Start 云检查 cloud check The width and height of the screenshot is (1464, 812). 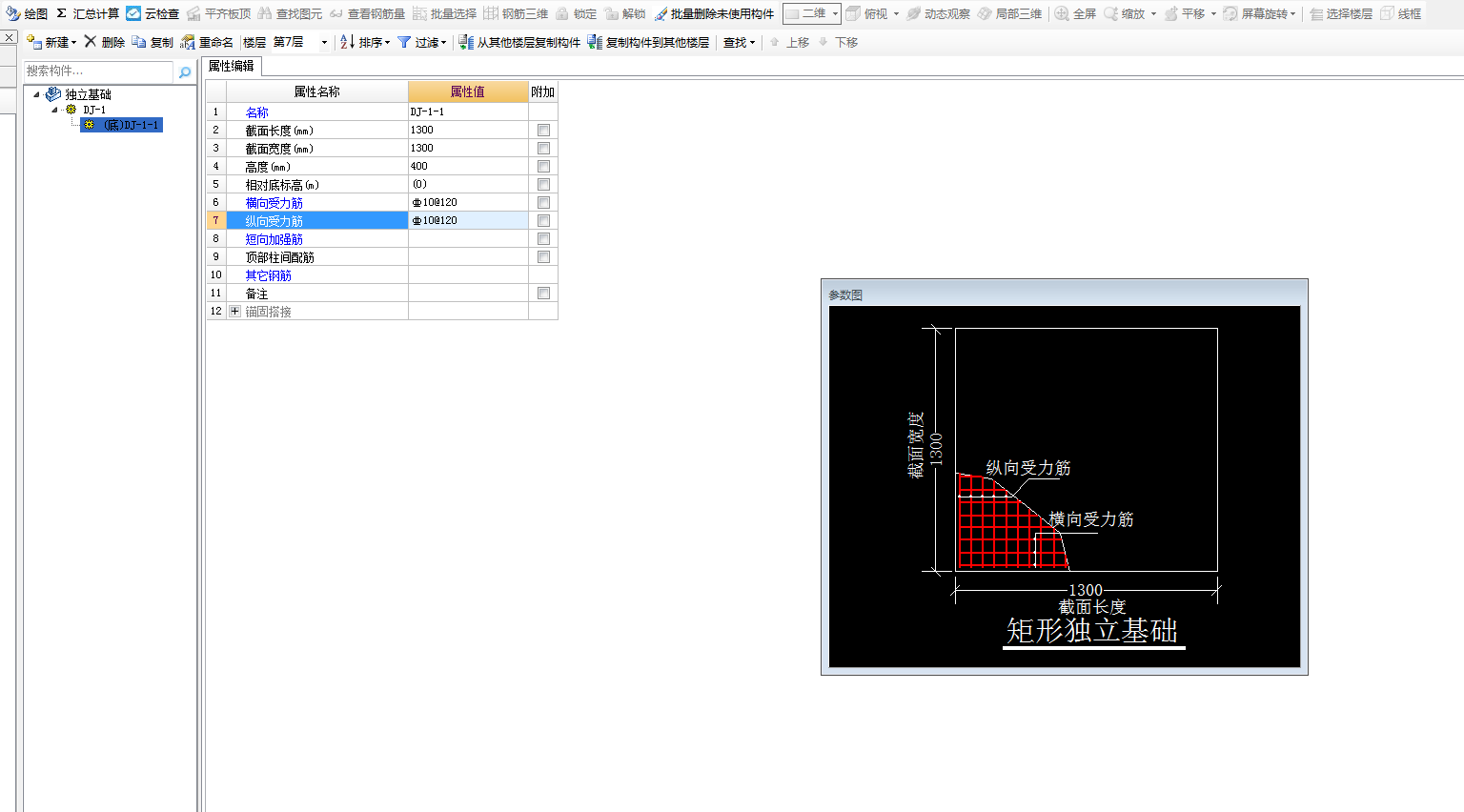point(152,13)
